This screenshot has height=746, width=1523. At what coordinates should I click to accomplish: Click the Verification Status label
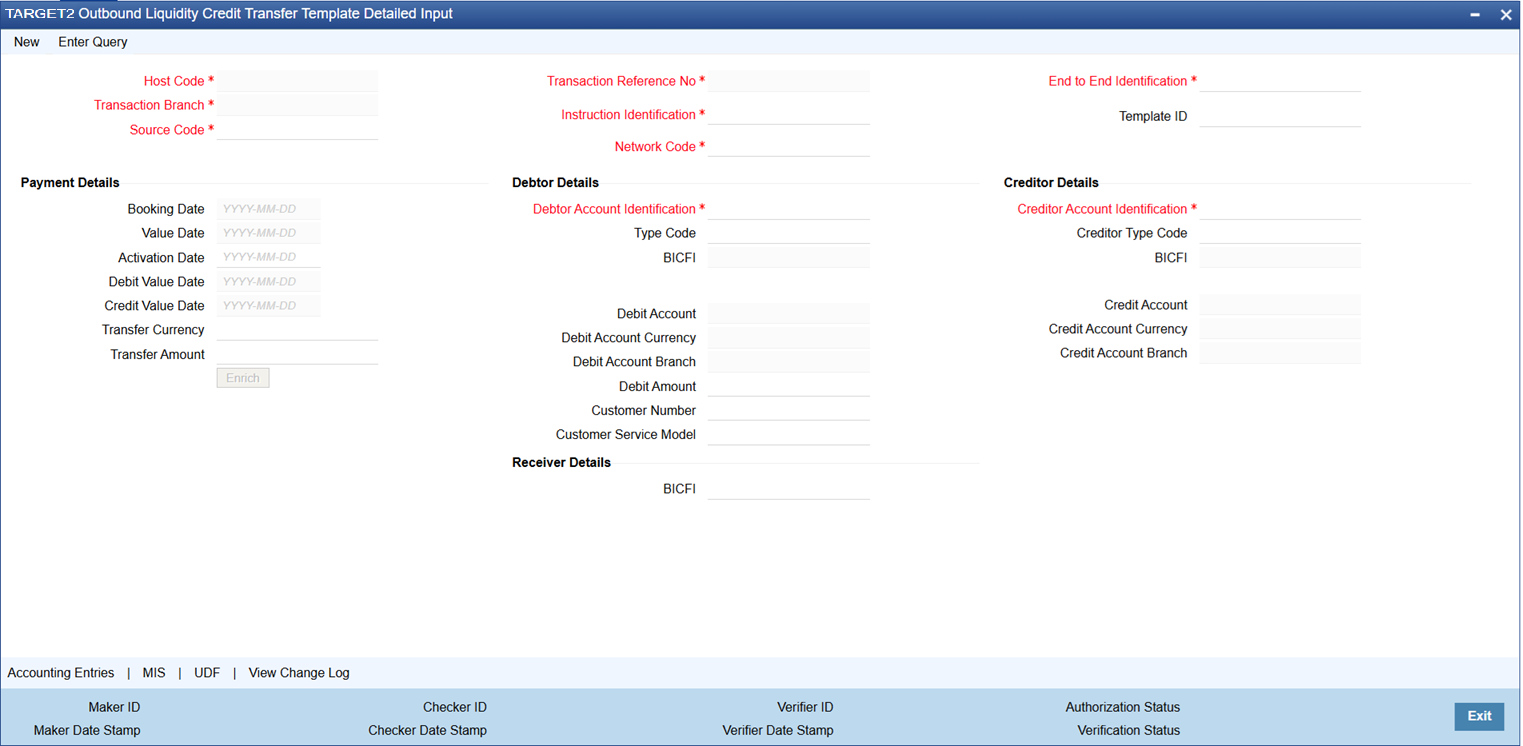click(x=1129, y=730)
